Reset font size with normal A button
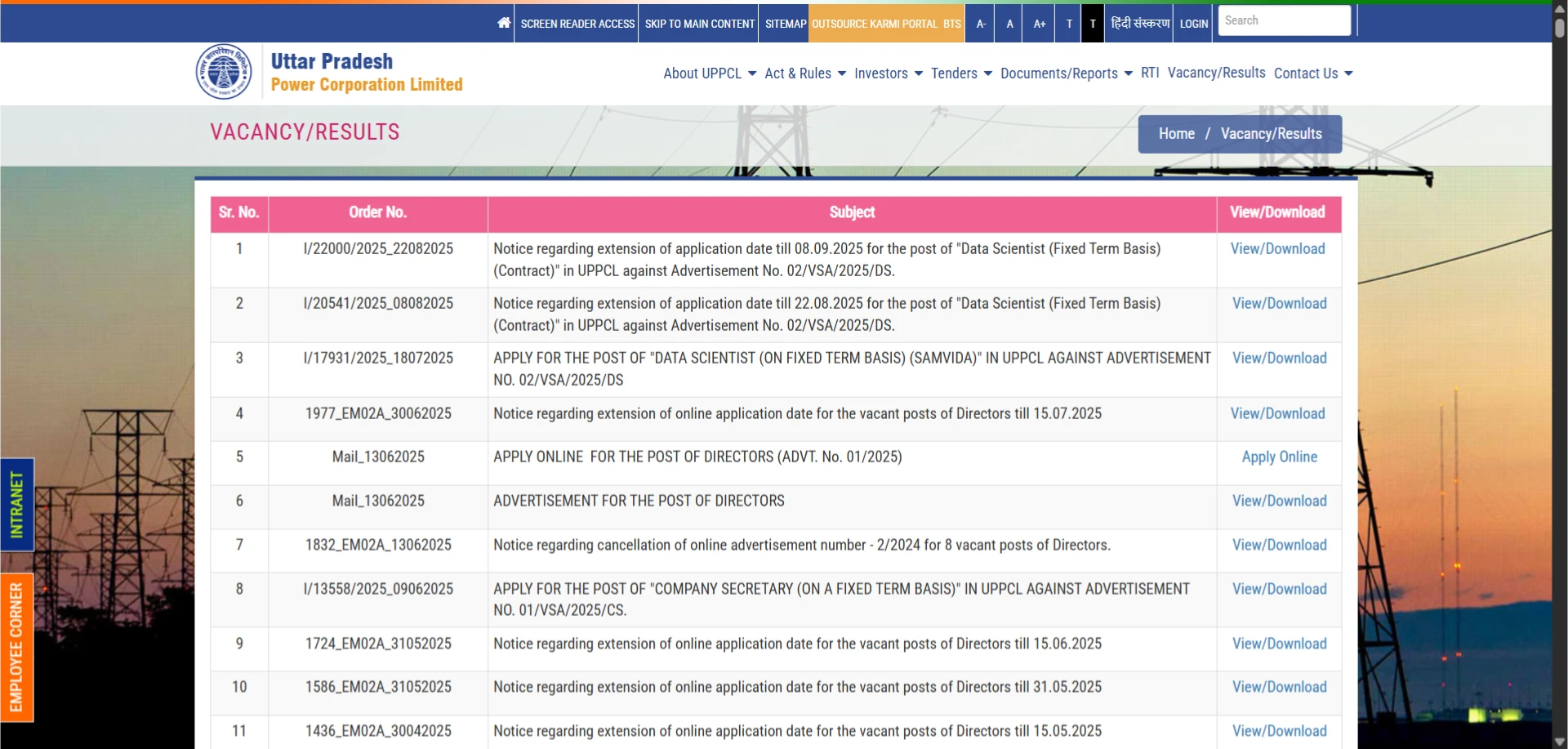 tap(1009, 24)
